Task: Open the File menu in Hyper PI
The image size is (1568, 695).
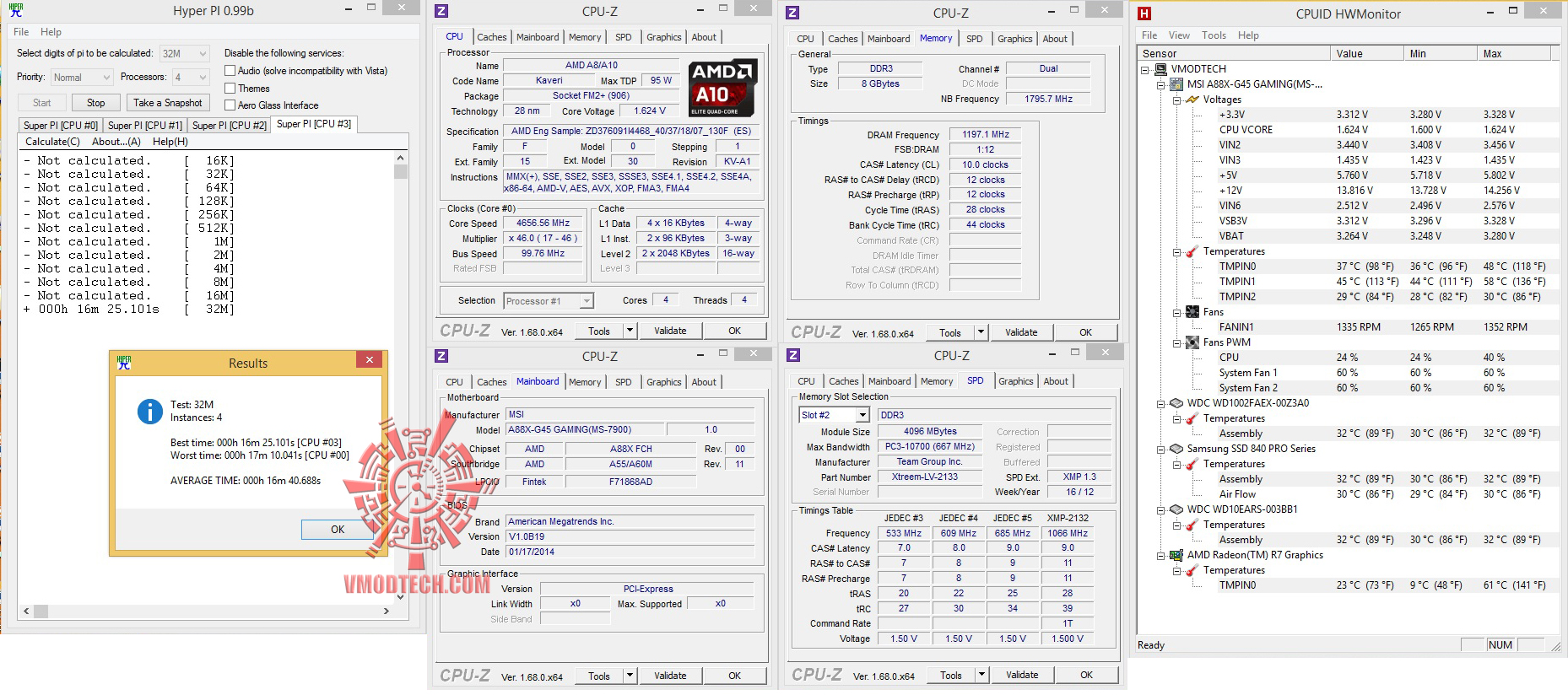Action: tap(21, 32)
